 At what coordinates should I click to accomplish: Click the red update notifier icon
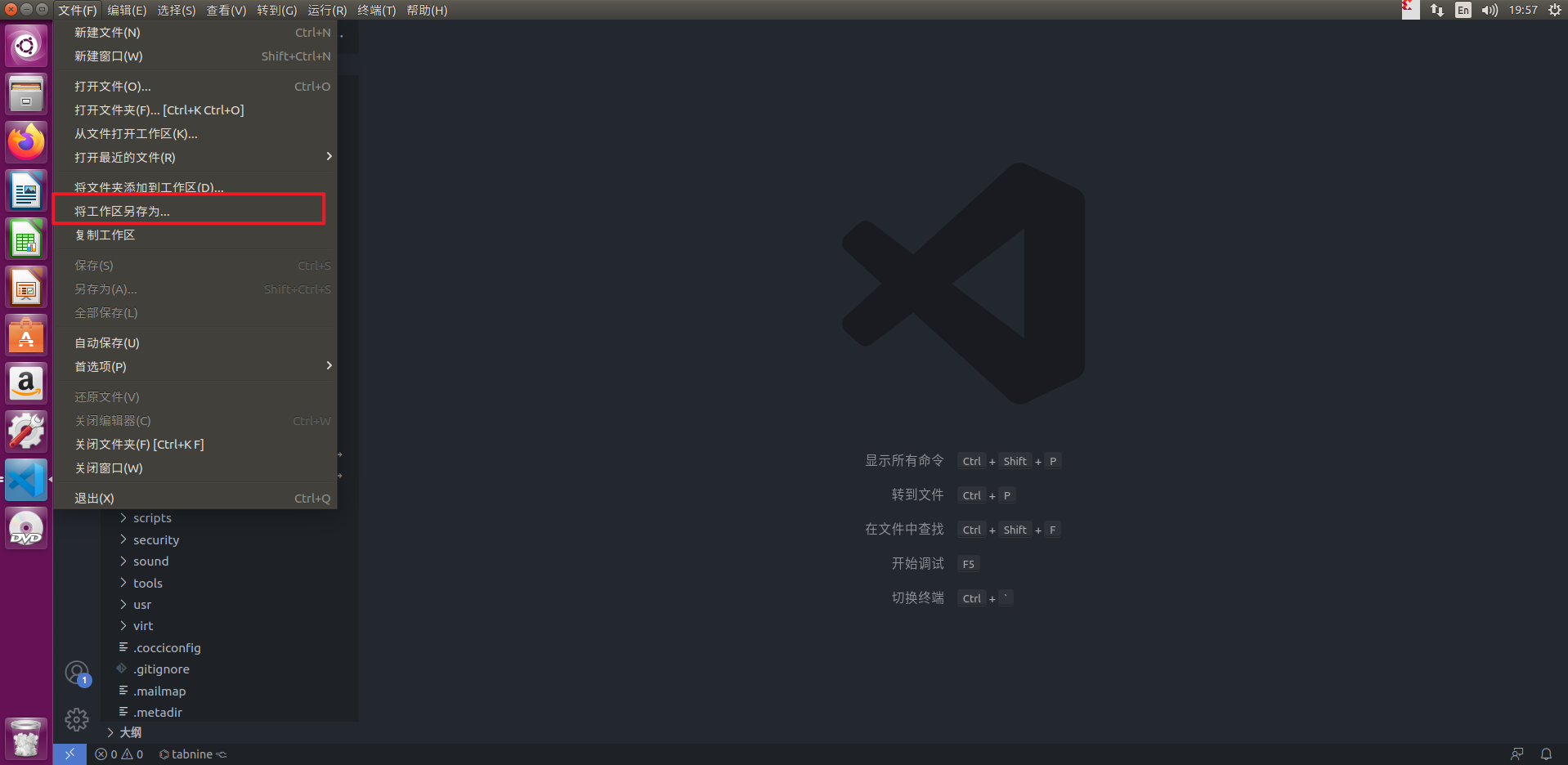tap(1410, 10)
